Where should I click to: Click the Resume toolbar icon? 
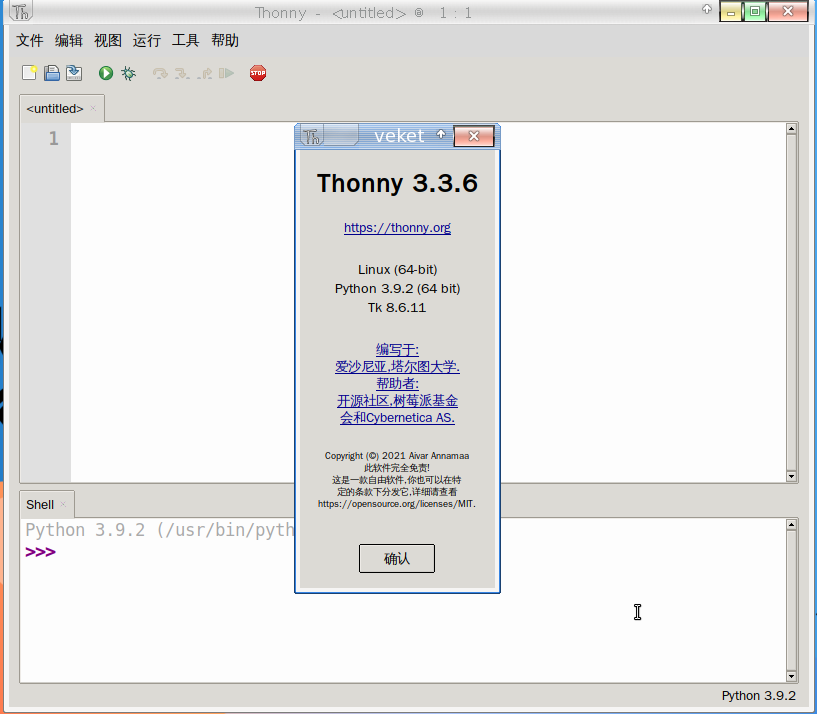pos(226,73)
